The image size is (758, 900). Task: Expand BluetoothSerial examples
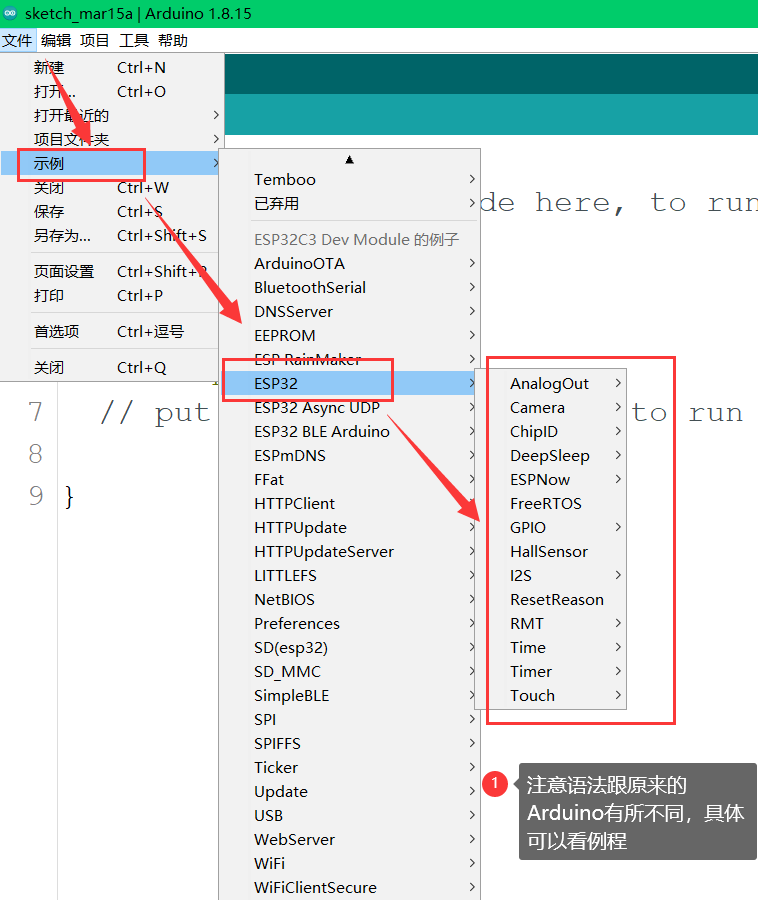(x=349, y=288)
